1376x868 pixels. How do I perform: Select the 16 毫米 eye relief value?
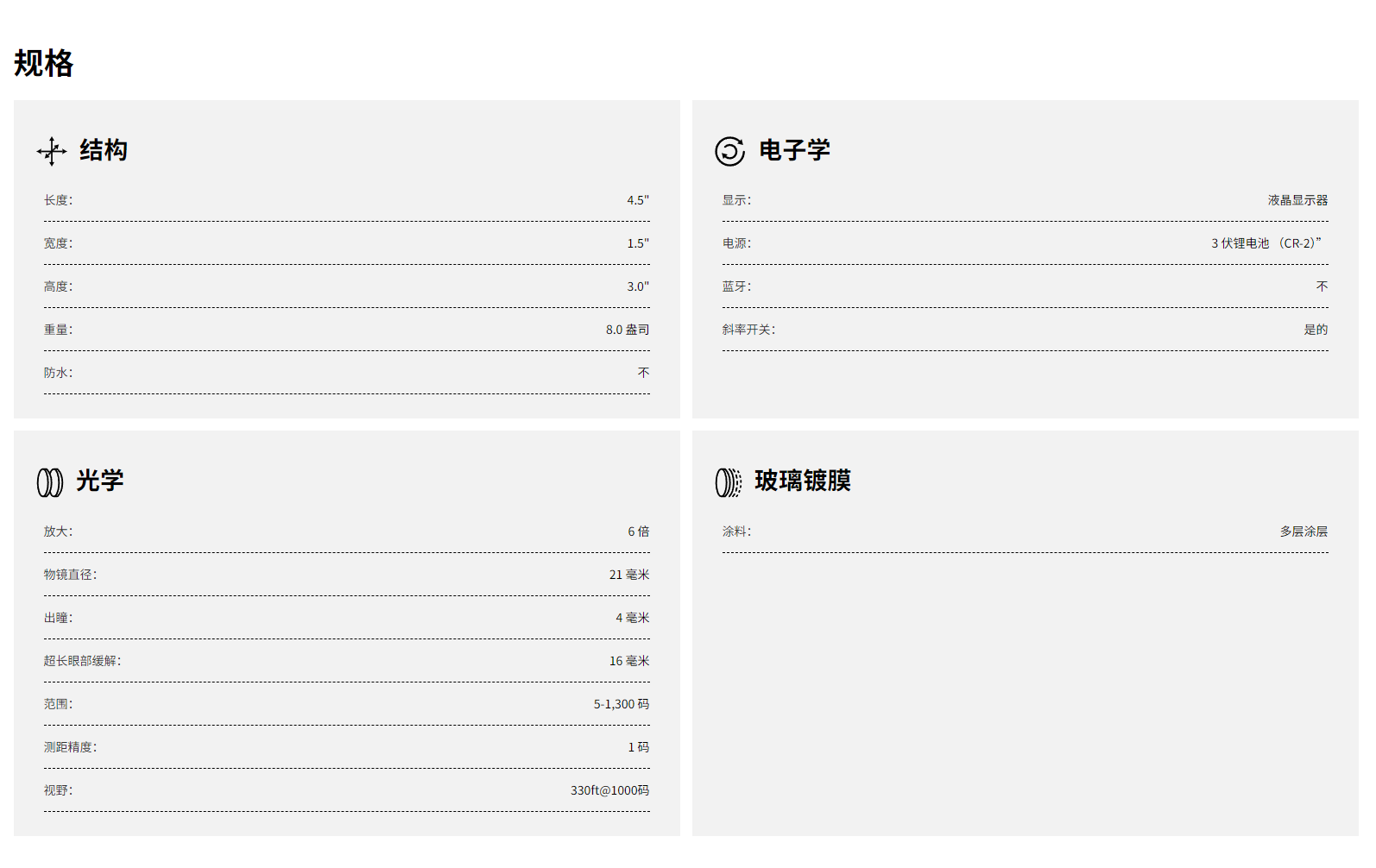[629, 661]
